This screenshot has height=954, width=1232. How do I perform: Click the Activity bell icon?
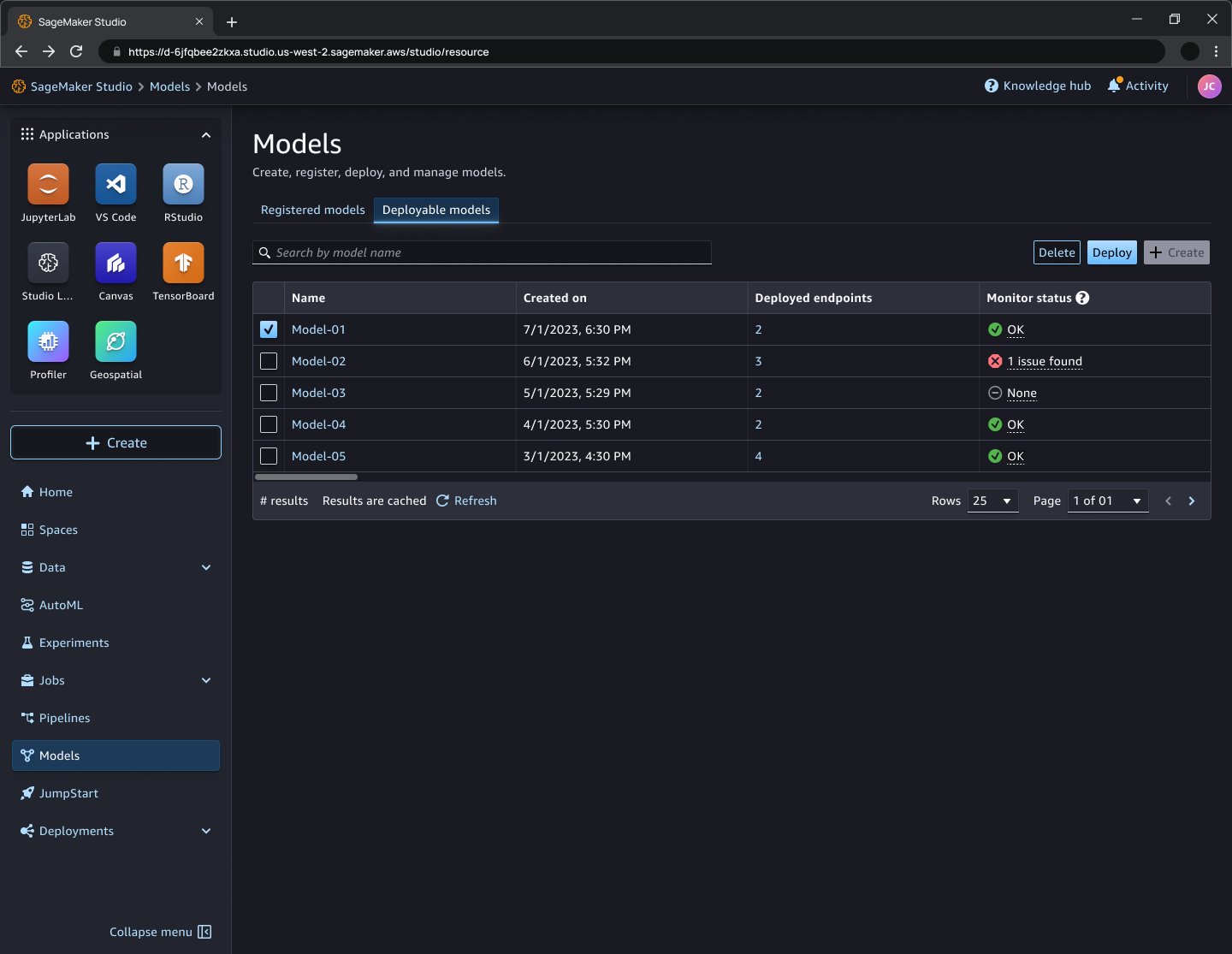tap(1114, 86)
